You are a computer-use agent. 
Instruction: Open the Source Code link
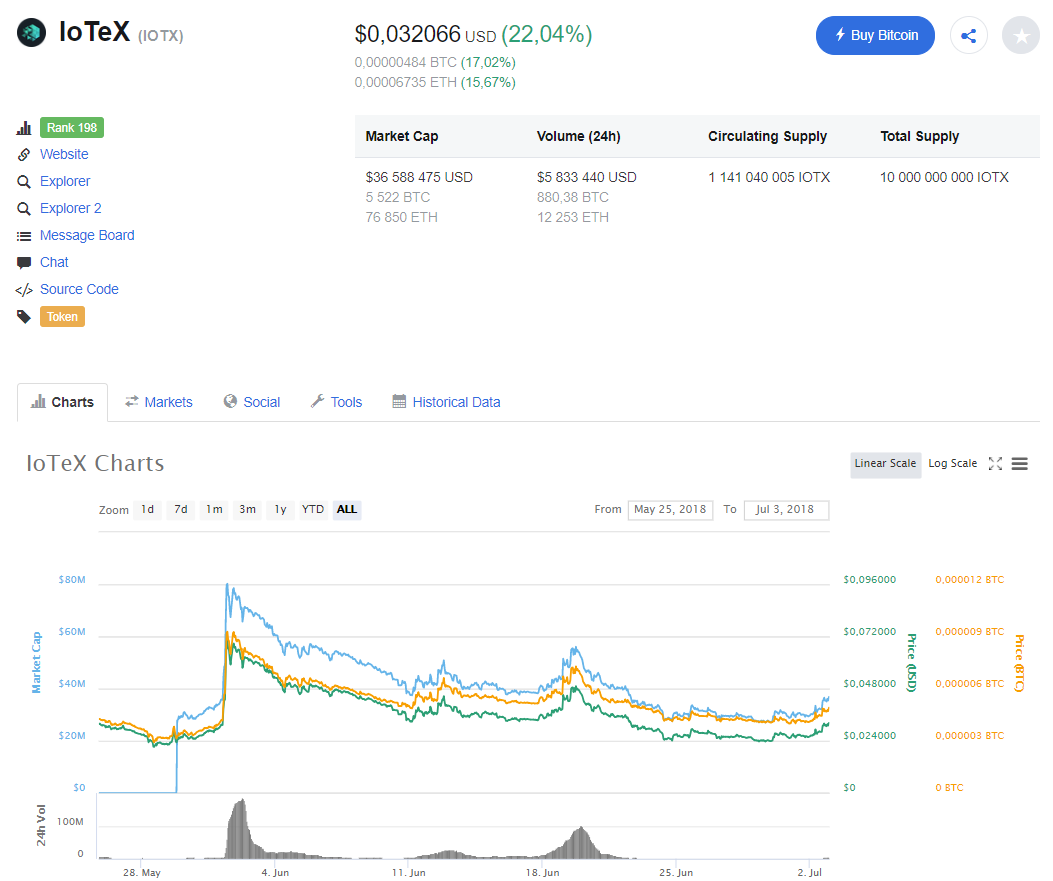tap(79, 289)
